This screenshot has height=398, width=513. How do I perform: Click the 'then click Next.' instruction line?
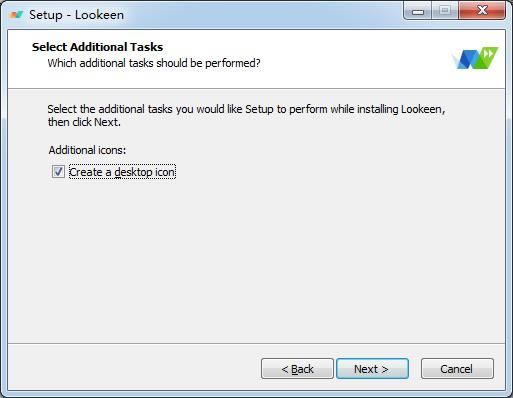(84, 122)
